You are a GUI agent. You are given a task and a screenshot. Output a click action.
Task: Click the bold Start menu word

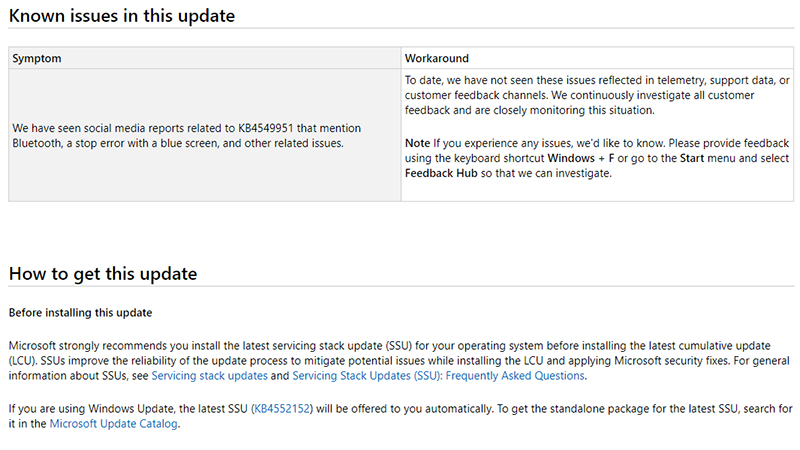(689, 159)
